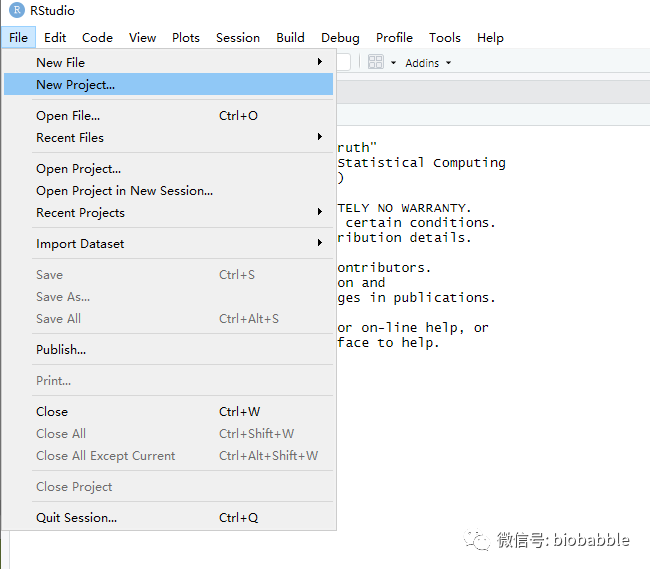Open the Session menu

[x=238, y=38]
